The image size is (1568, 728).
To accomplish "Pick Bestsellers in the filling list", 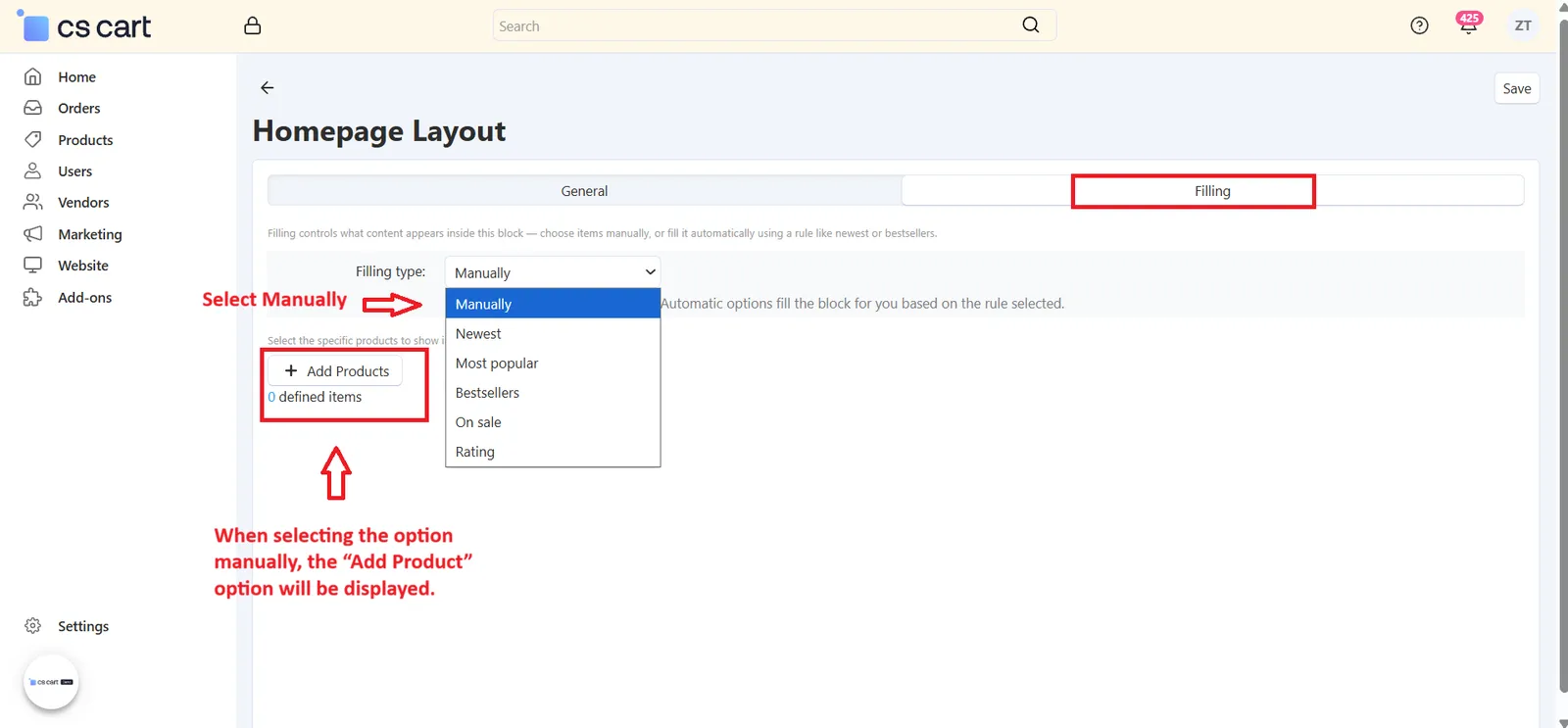I will click(553, 393).
